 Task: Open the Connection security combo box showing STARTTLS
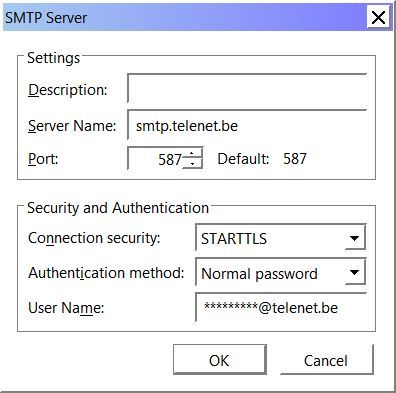280,238
